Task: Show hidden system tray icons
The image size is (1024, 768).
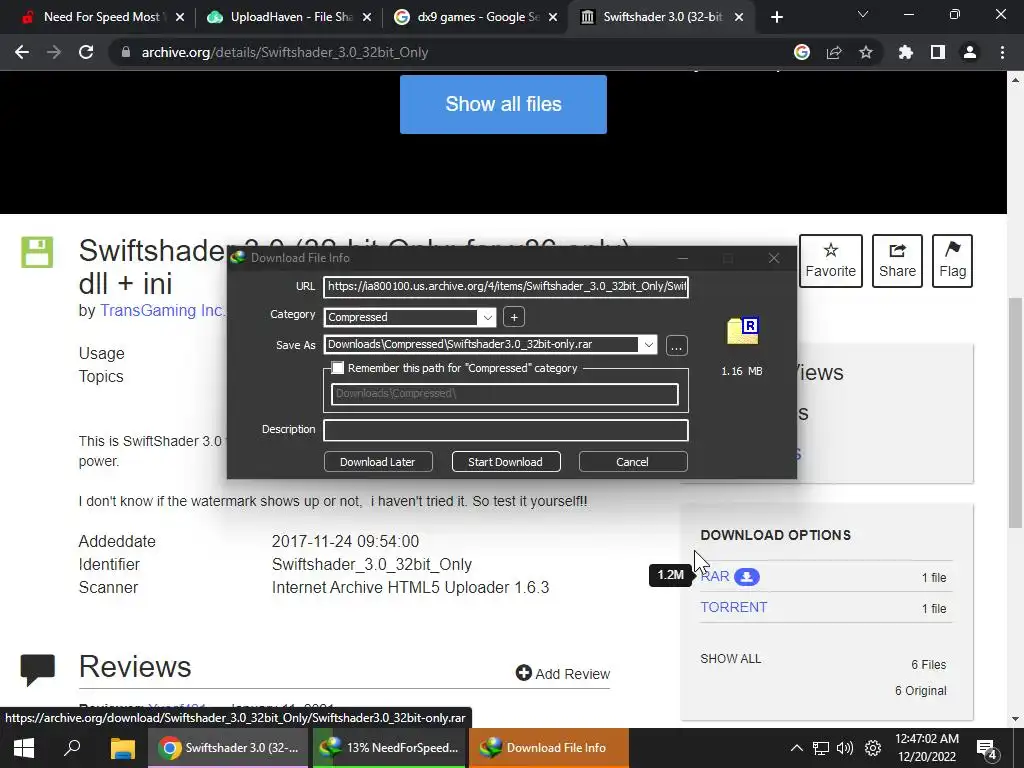Action: pos(797,748)
